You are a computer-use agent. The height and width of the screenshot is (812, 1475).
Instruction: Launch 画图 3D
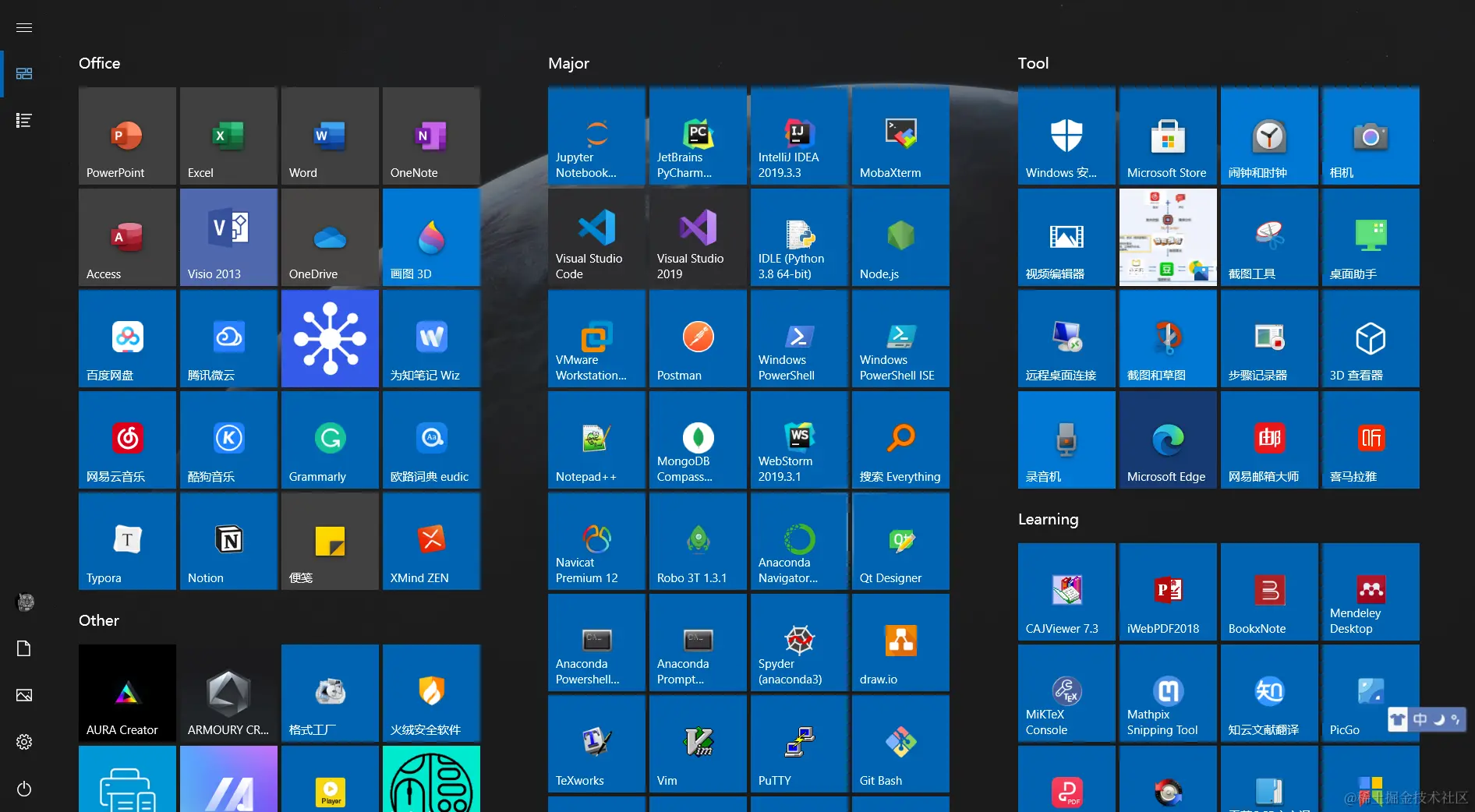point(431,237)
